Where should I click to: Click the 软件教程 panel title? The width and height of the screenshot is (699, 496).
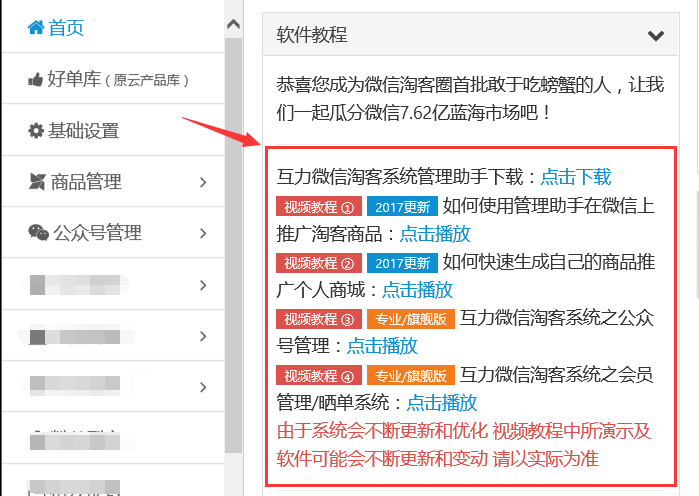point(312,35)
